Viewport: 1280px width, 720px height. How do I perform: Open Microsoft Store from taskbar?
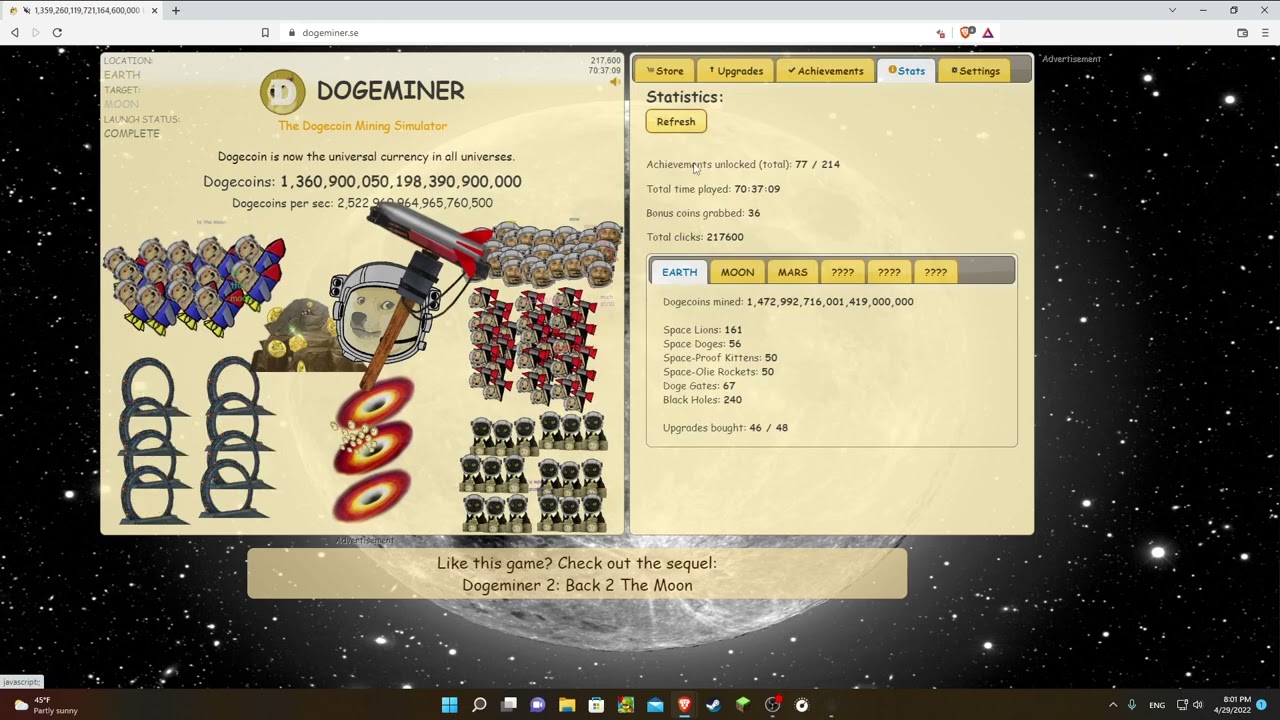(x=596, y=705)
